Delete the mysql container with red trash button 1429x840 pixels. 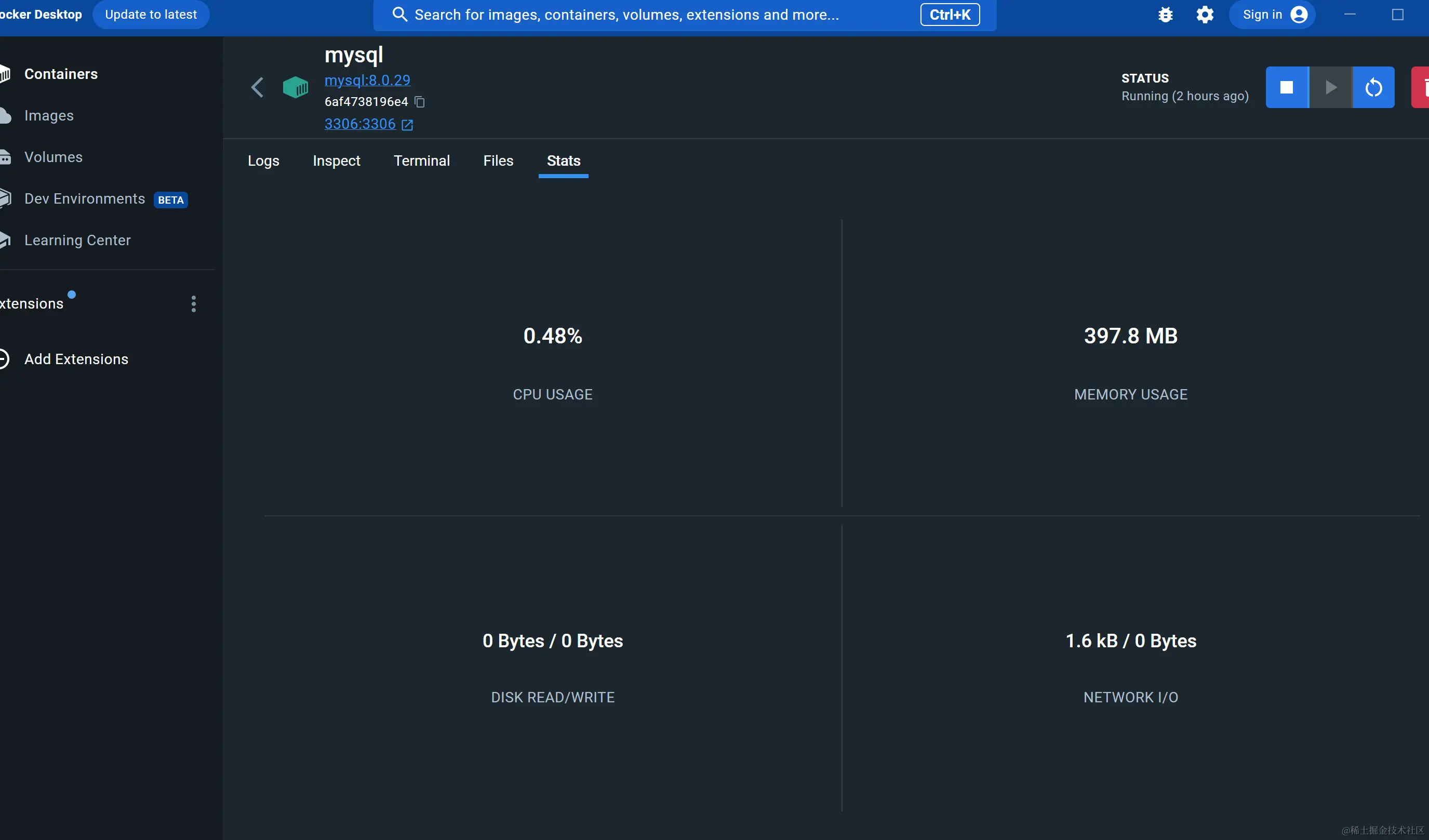[1422, 87]
